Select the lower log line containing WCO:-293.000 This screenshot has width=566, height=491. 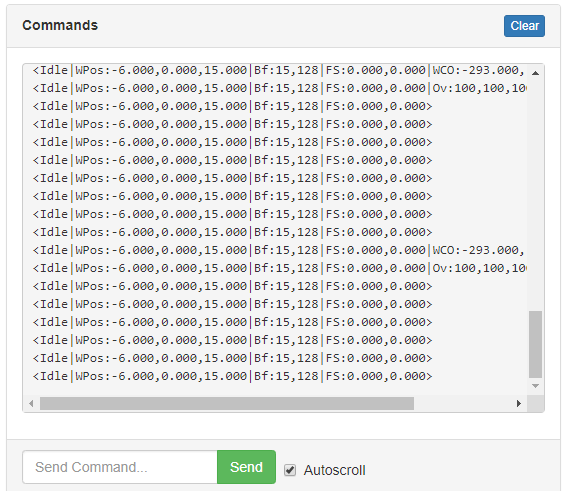(279, 250)
